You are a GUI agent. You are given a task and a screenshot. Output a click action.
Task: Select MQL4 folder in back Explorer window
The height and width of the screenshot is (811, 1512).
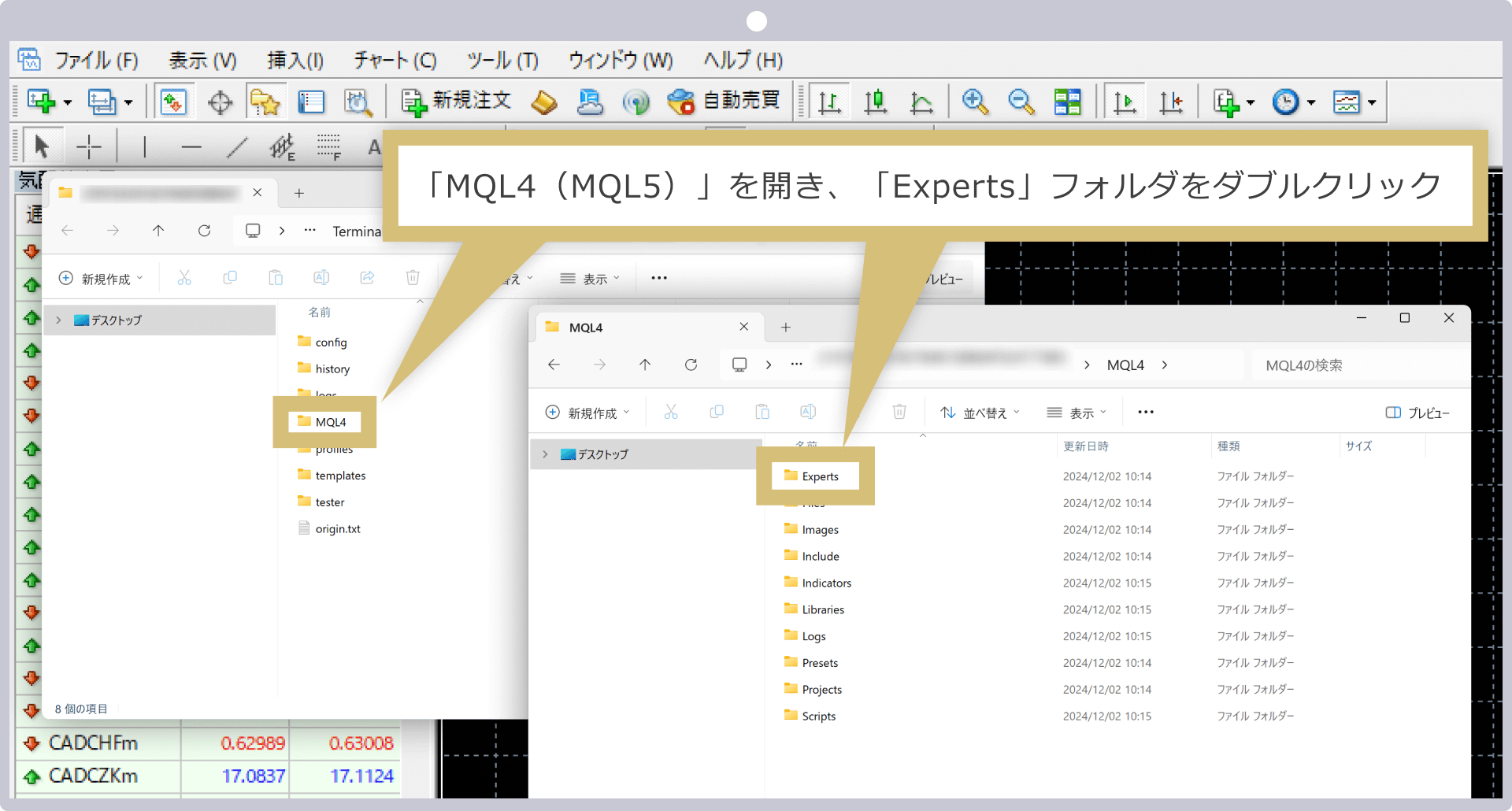tap(323, 422)
